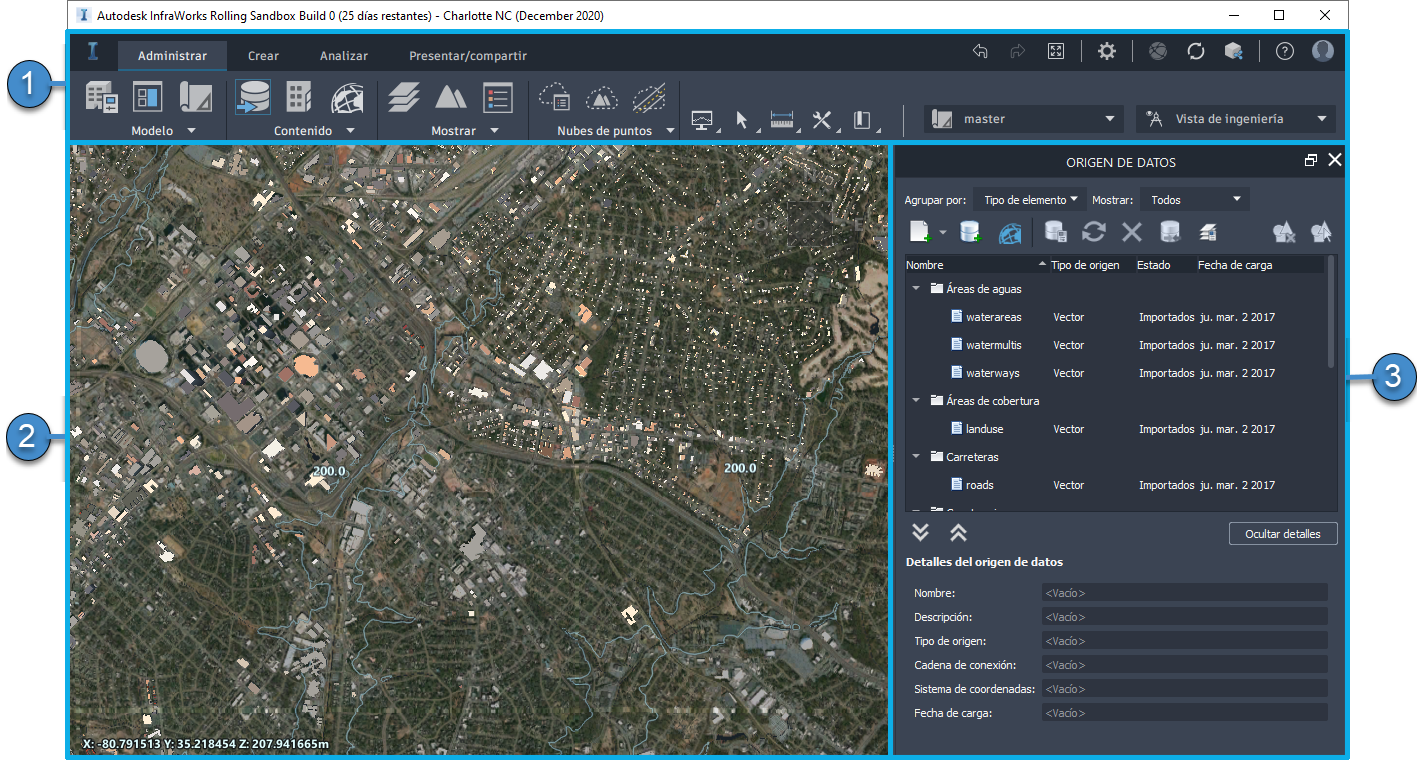Click the shared model cube icon
The width and height of the screenshot is (1417, 760).
(1234, 52)
